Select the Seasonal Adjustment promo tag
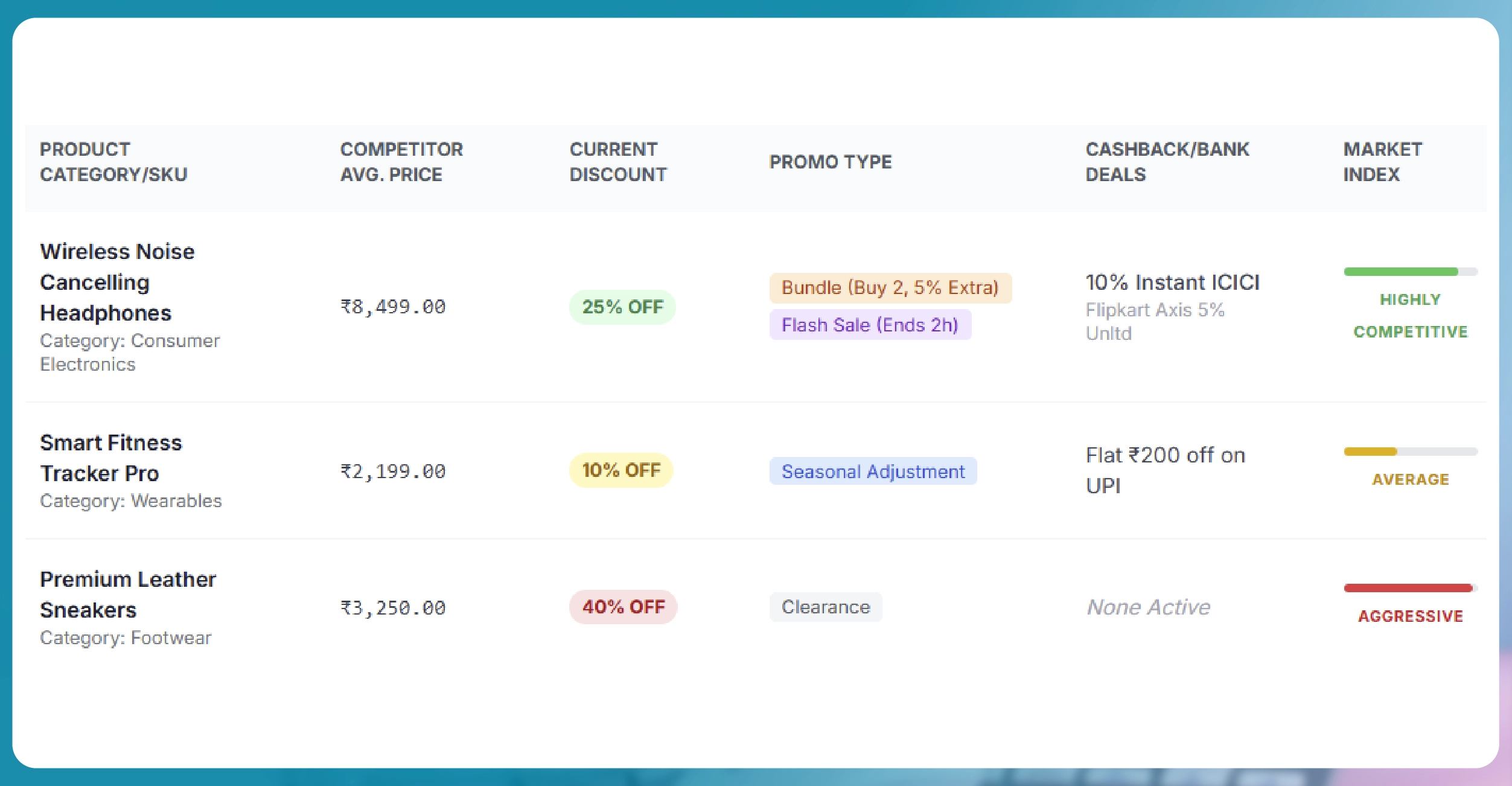 [873, 471]
